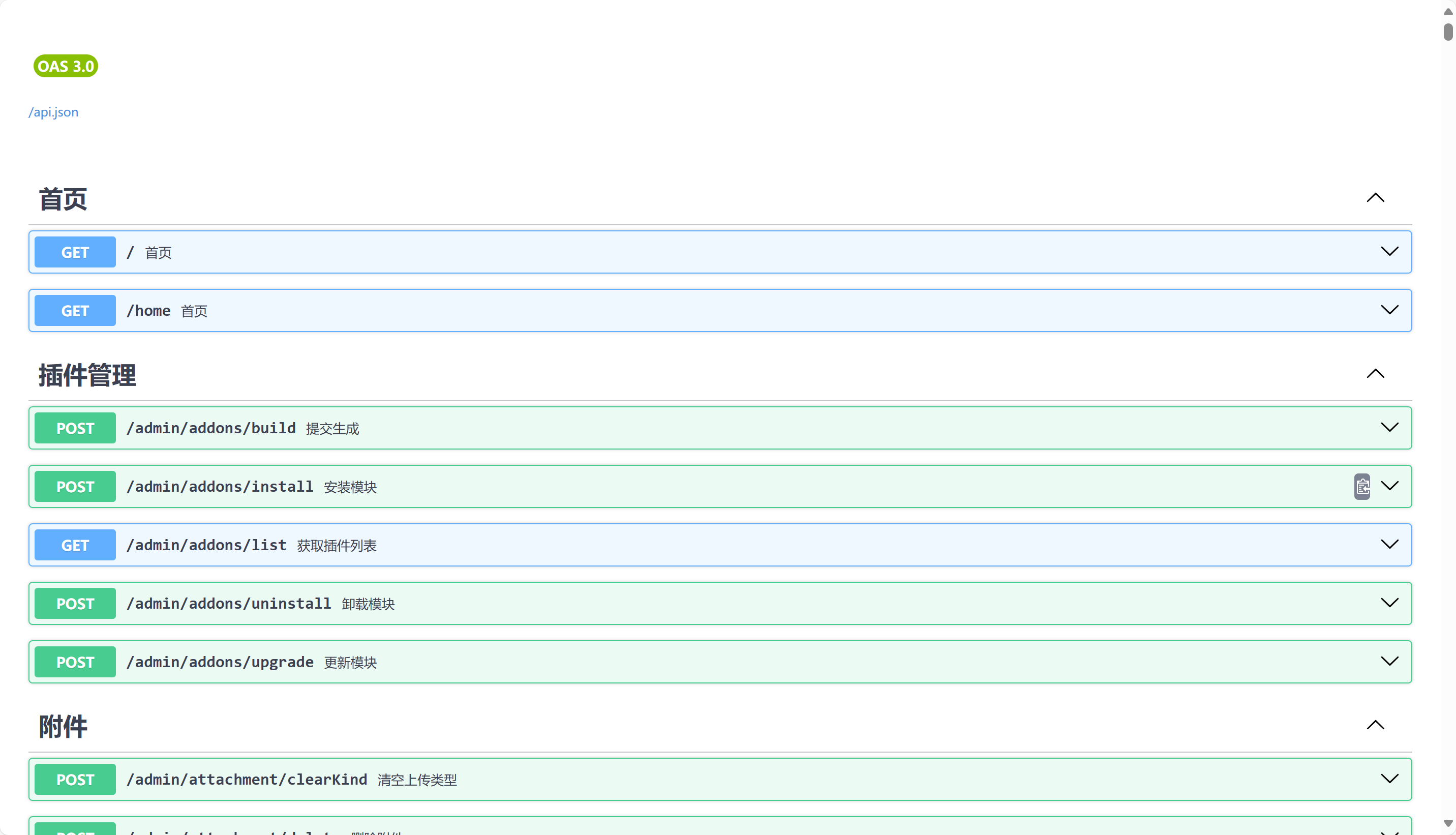The height and width of the screenshot is (835, 1456).
Task: Collapse the 附件 section
Action: 1375,726
